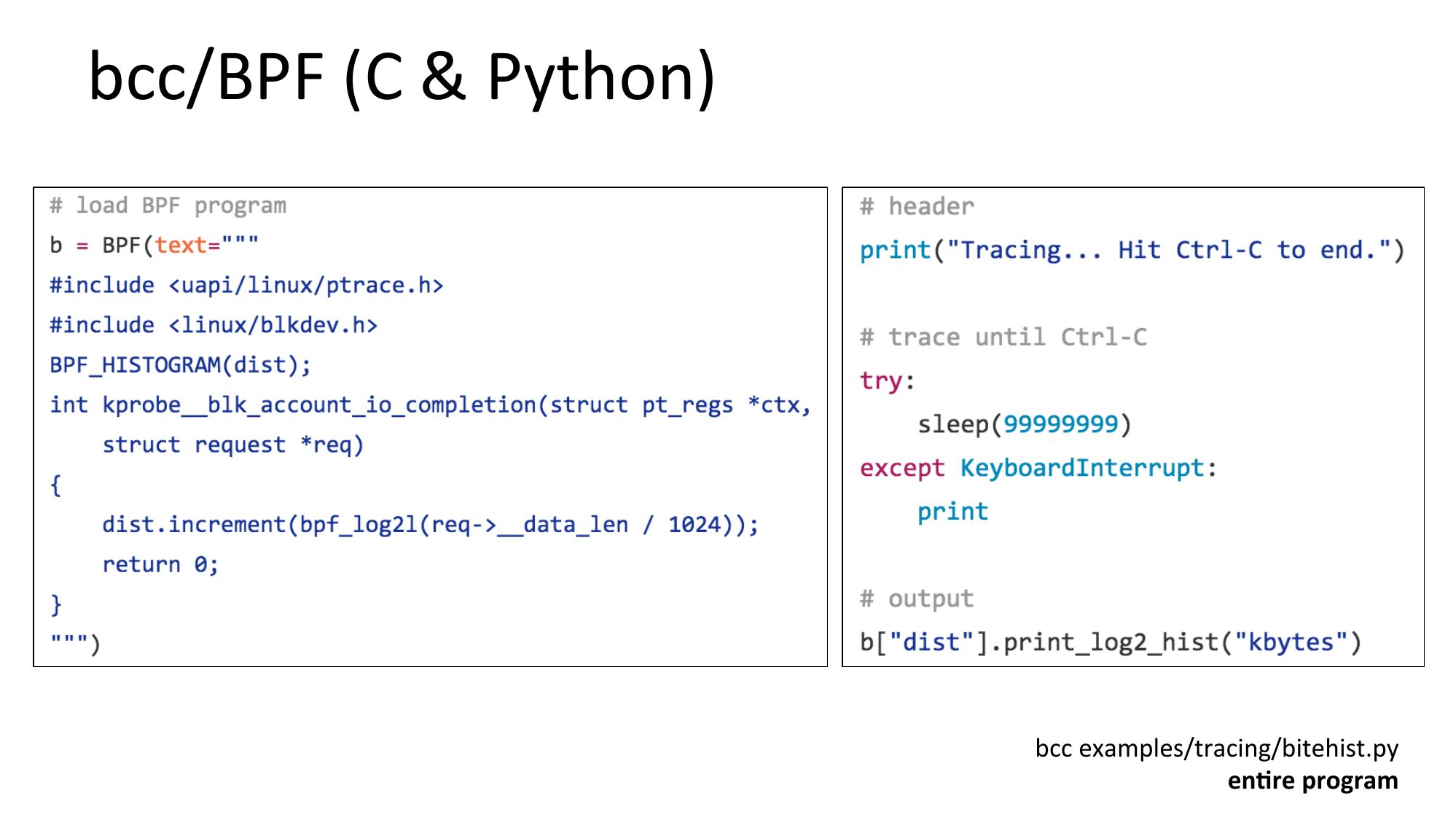
Task: Click BPF_HISTOGRAM(dist); line
Action: coord(180,365)
